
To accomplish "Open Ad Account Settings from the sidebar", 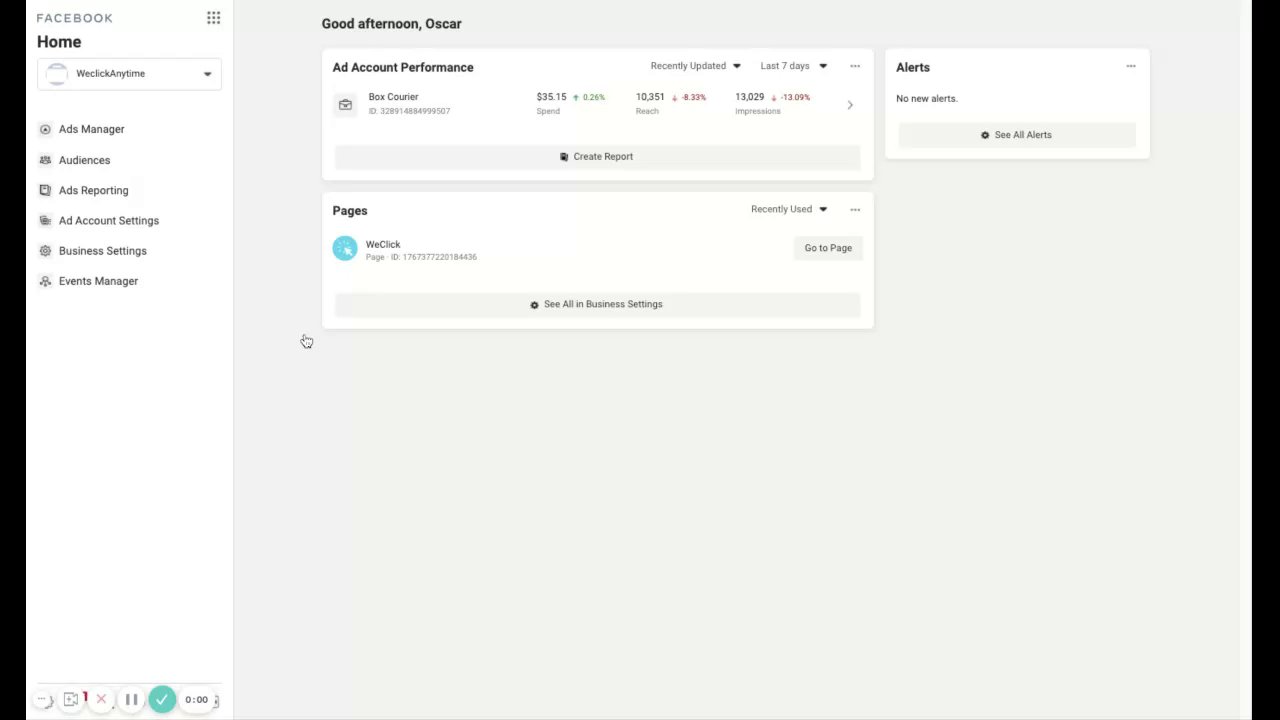I will tap(108, 221).
